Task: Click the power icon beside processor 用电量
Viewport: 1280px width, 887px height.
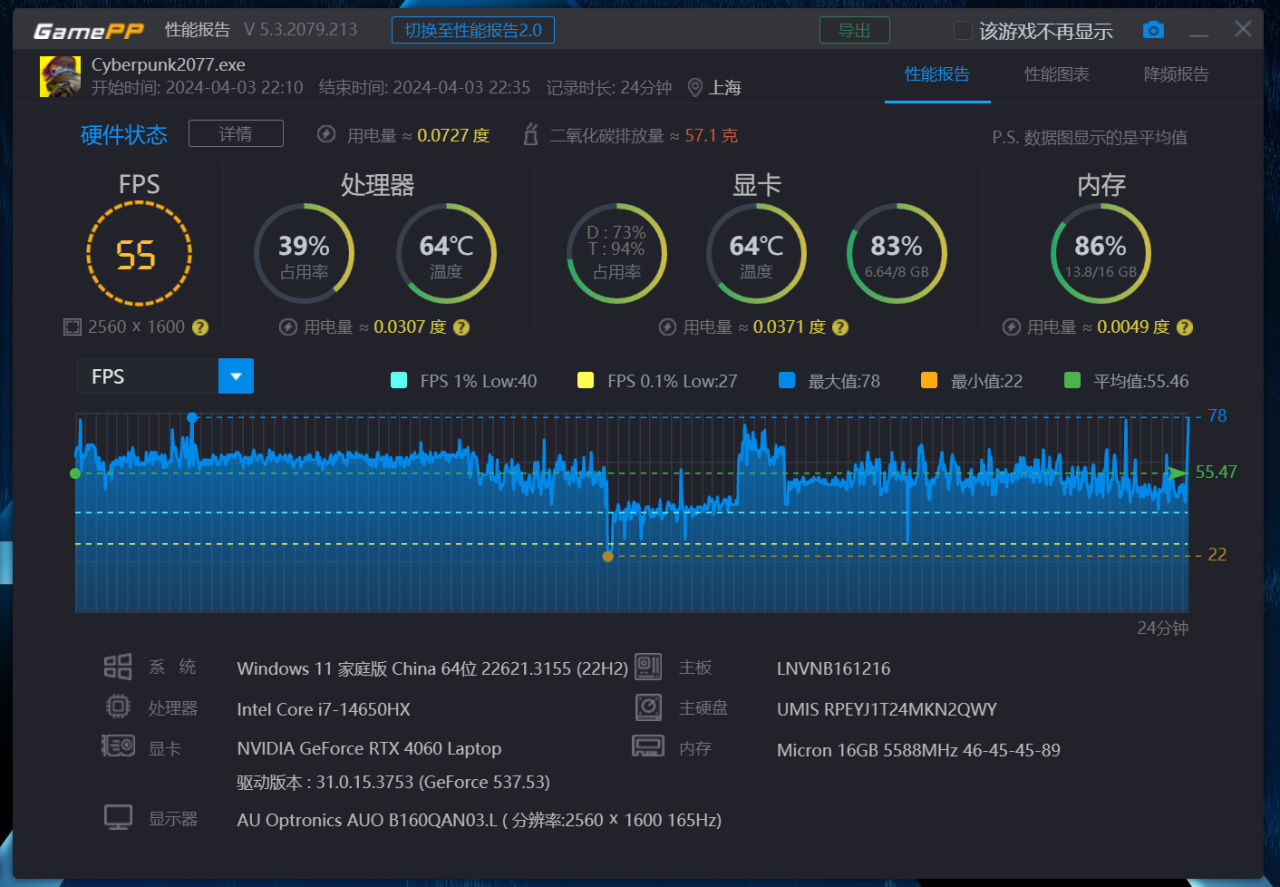Action: tap(288, 327)
